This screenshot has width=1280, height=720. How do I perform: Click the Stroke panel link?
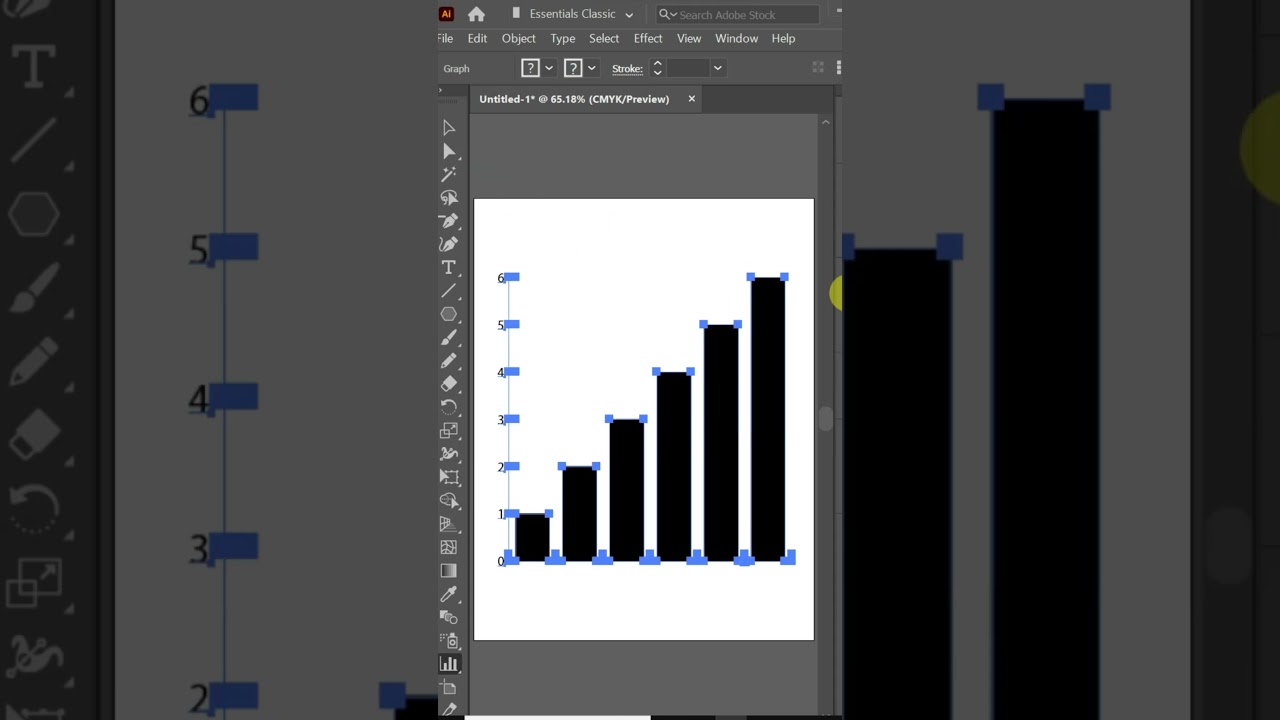pyautogui.click(x=627, y=68)
